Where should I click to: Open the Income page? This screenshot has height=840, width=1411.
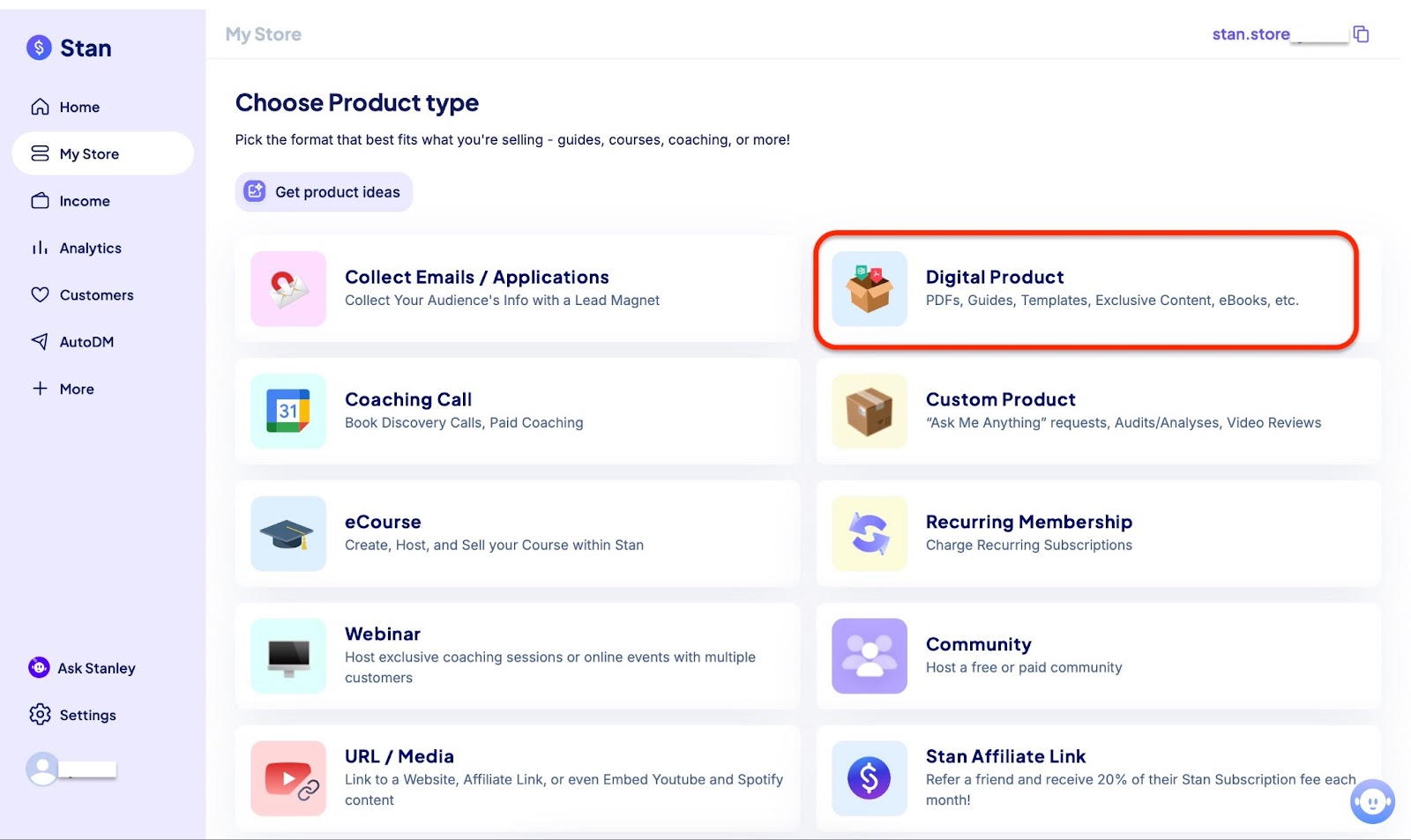[102, 201]
